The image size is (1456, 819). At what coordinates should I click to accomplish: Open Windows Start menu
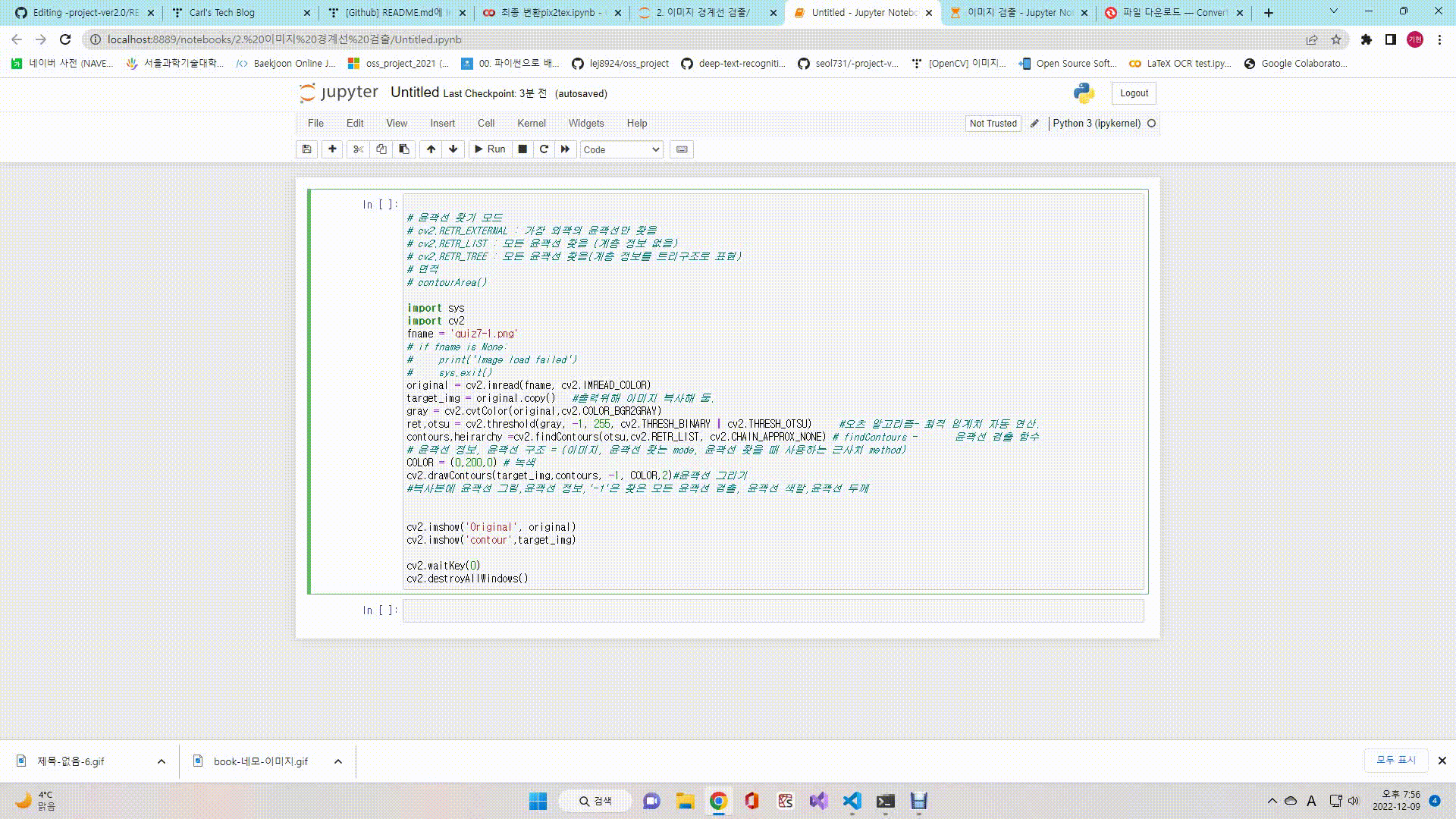[x=538, y=801]
